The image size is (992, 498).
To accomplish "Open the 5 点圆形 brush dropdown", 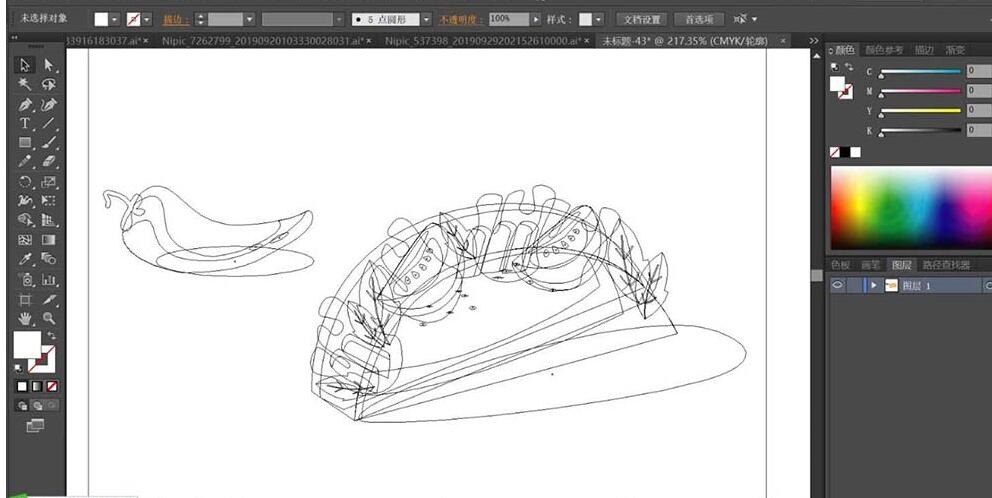I will pyautogui.click(x=426, y=19).
